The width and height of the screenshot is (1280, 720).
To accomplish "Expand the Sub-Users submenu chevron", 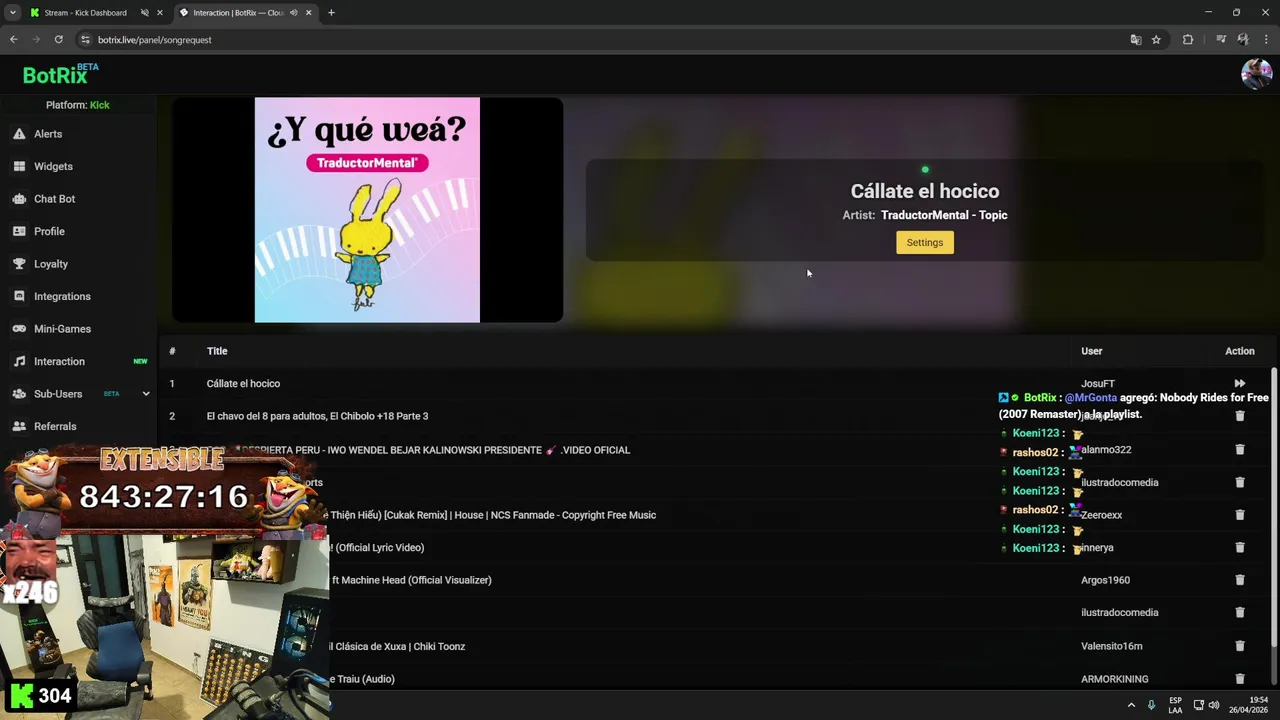I will [146, 394].
